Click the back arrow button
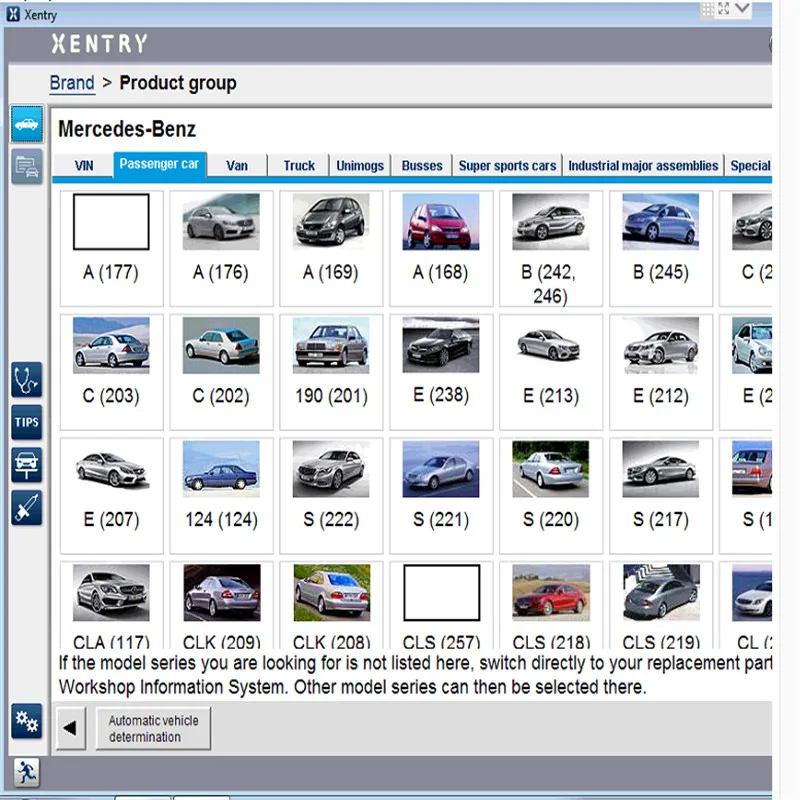The image size is (800, 800). [70, 728]
